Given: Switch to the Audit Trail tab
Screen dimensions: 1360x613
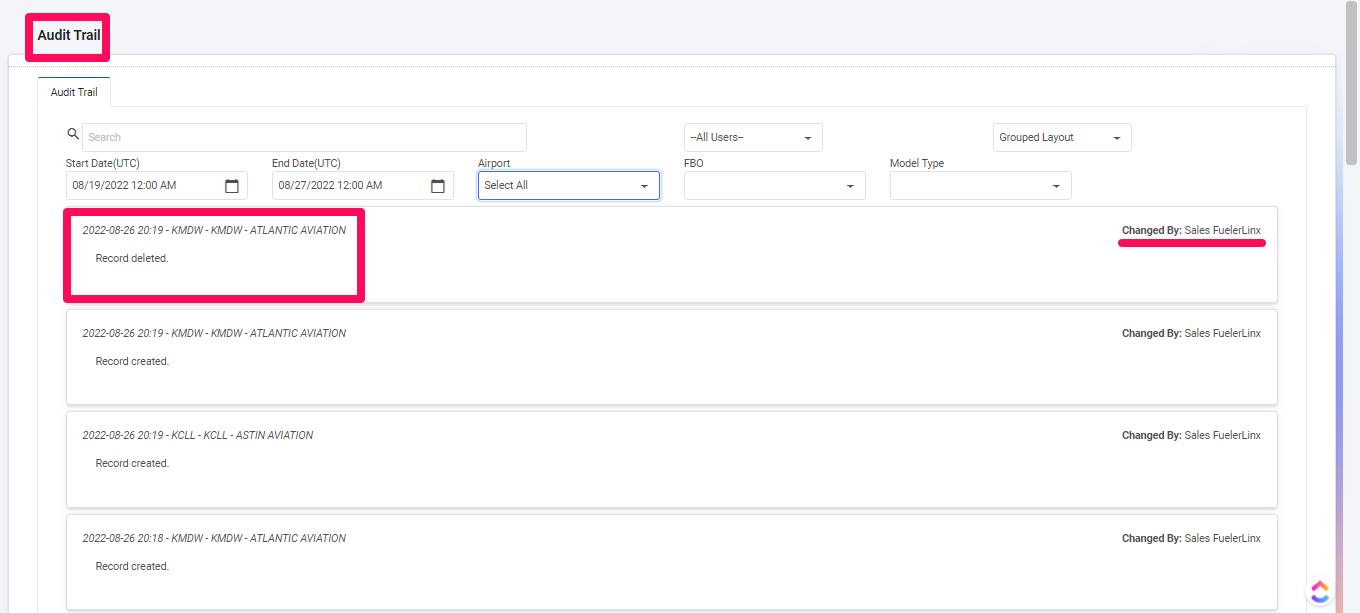Looking at the screenshot, I should point(74,92).
